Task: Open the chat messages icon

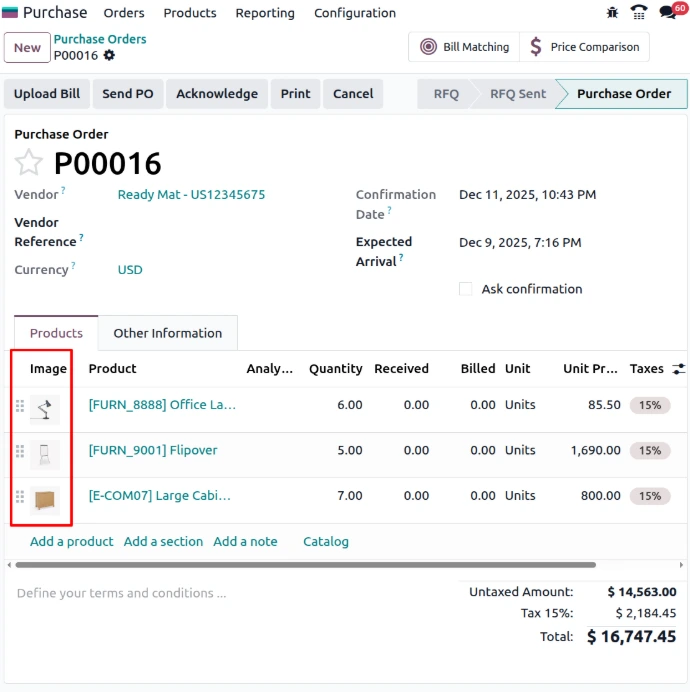Action: tap(668, 13)
